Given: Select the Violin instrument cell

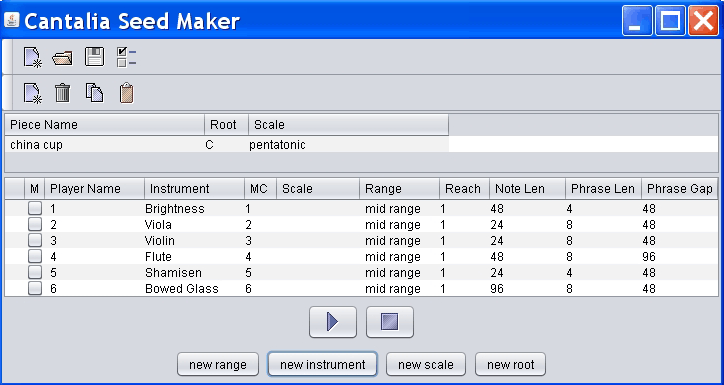Looking at the screenshot, I should click(x=195, y=241).
